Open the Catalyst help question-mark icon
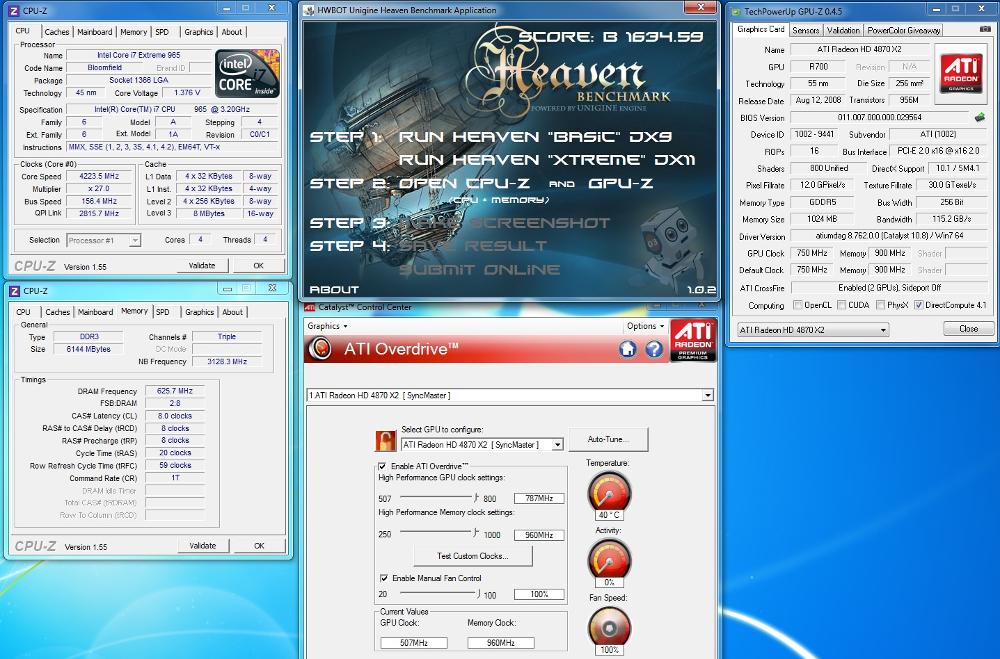1000x659 pixels. click(x=654, y=349)
